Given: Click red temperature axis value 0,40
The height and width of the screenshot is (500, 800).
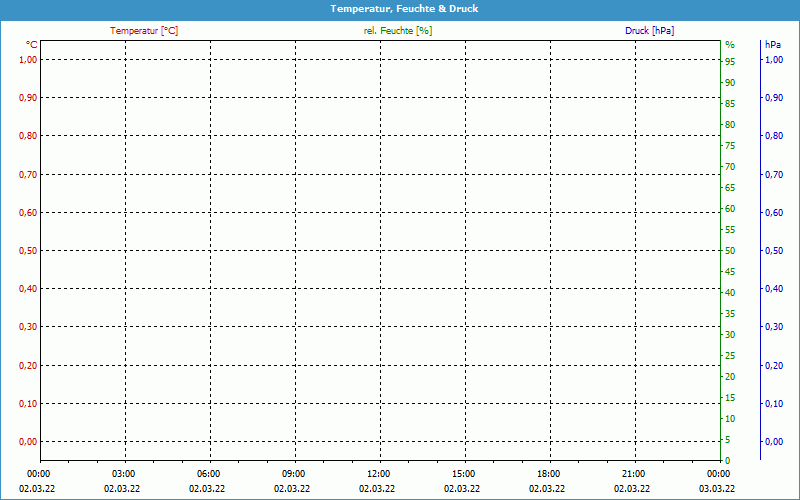Looking at the screenshot, I should tap(28, 289).
